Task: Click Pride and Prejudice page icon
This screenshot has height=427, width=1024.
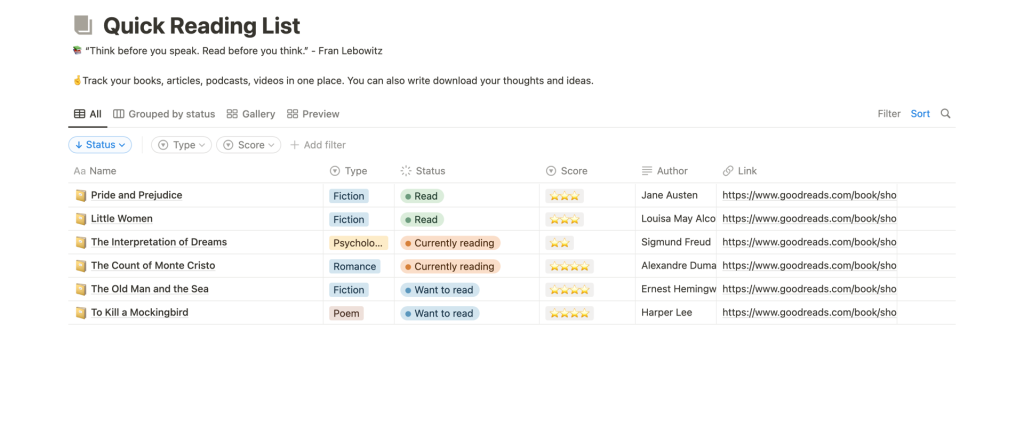Action: click(81, 196)
